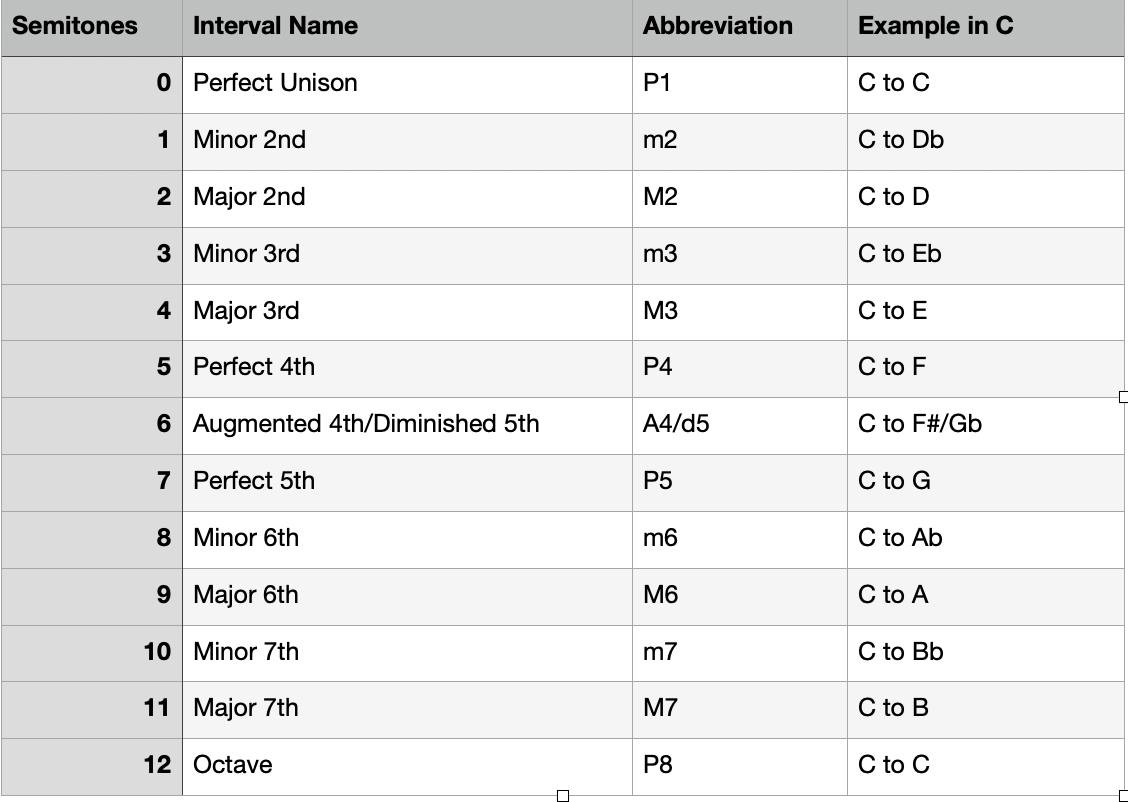Click the Minor 7th cell
This screenshot has width=1128, height=802.
pos(407,653)
